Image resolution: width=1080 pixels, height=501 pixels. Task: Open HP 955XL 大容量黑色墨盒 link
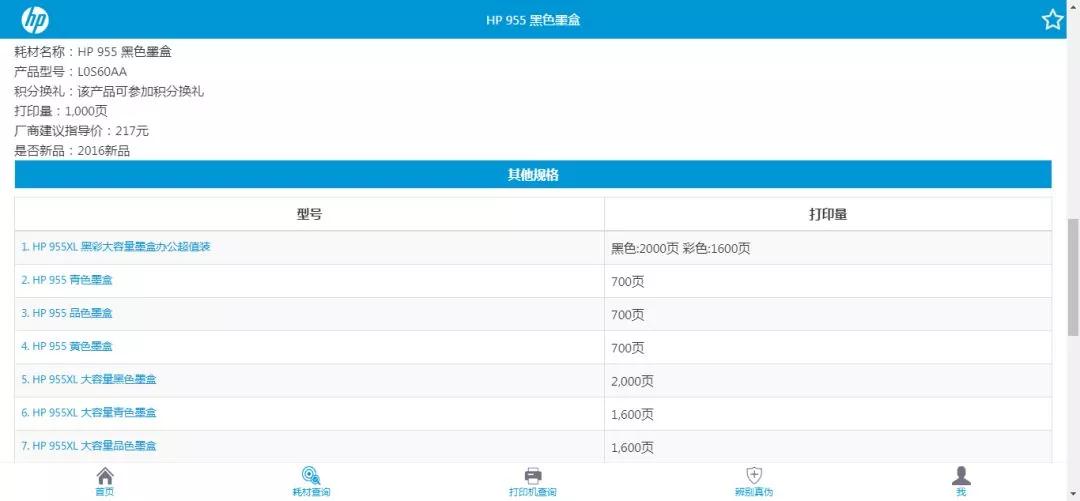tap(89, 379)
